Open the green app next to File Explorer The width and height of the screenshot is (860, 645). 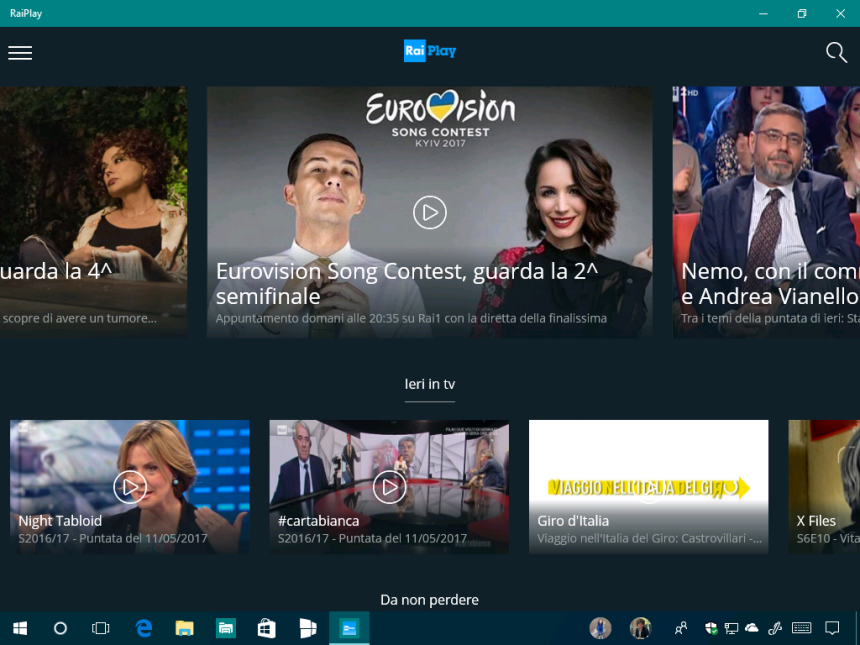pyautogui.click(x=225, y=628)
